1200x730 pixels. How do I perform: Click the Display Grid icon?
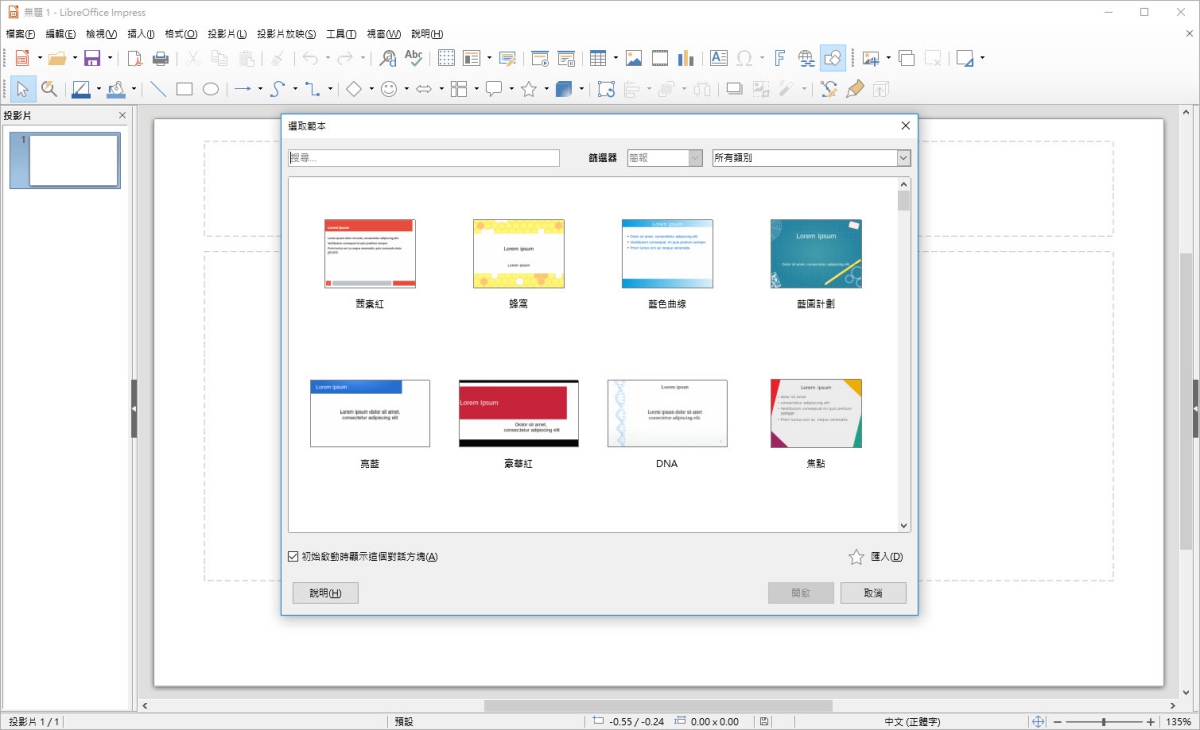tap(446, 58)
